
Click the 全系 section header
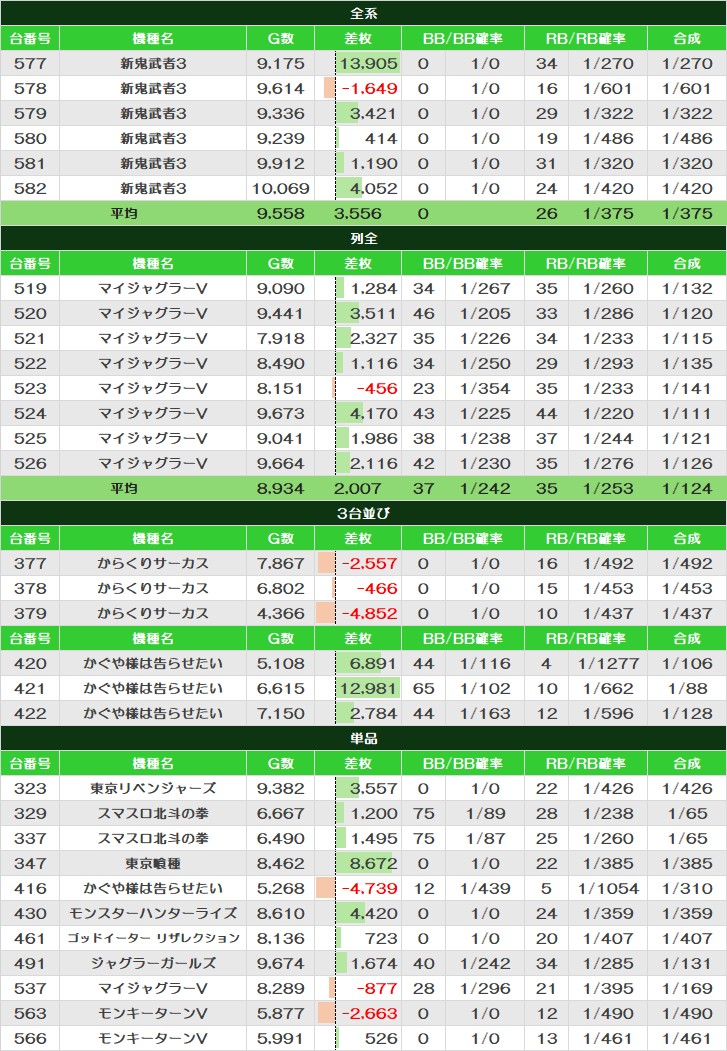(363, 13)
